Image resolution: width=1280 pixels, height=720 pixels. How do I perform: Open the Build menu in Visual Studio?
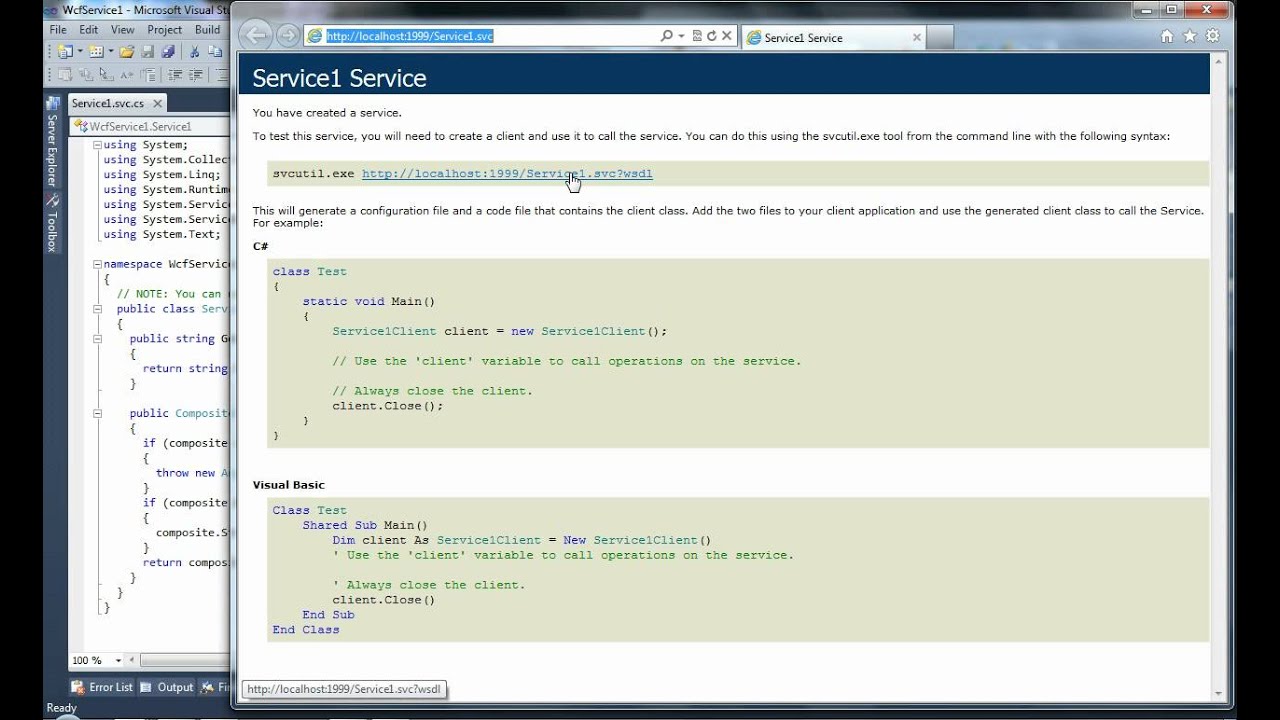(x=208, y=30)
